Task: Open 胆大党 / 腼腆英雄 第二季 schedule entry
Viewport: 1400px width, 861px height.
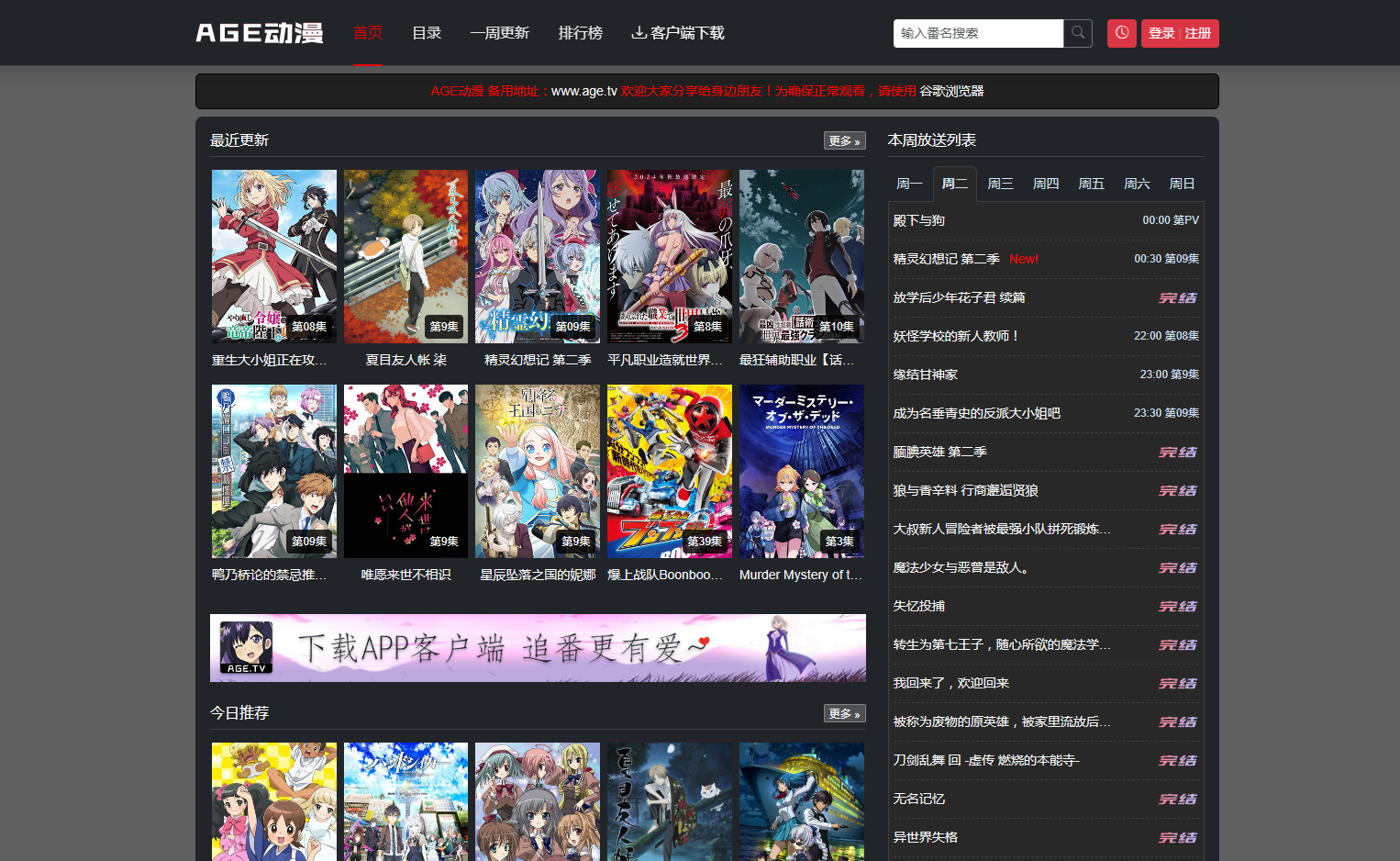Action: tap(940, 452)
